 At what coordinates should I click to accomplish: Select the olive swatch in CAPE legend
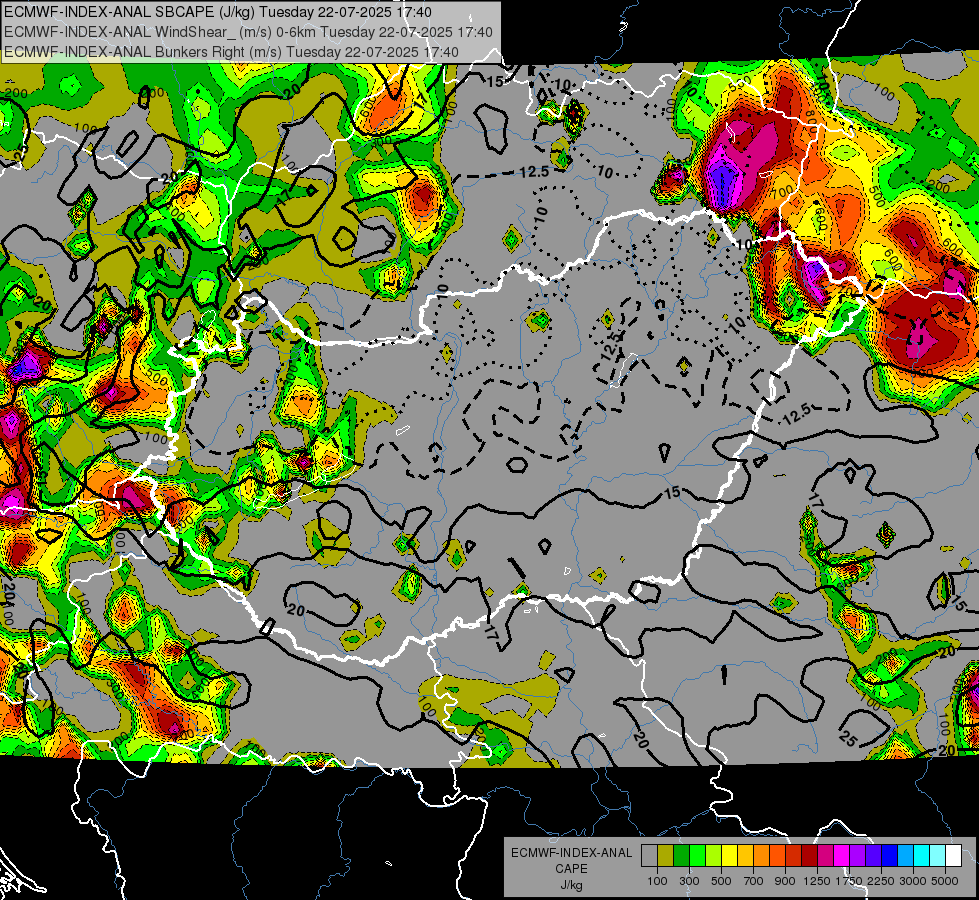[666, 855]
